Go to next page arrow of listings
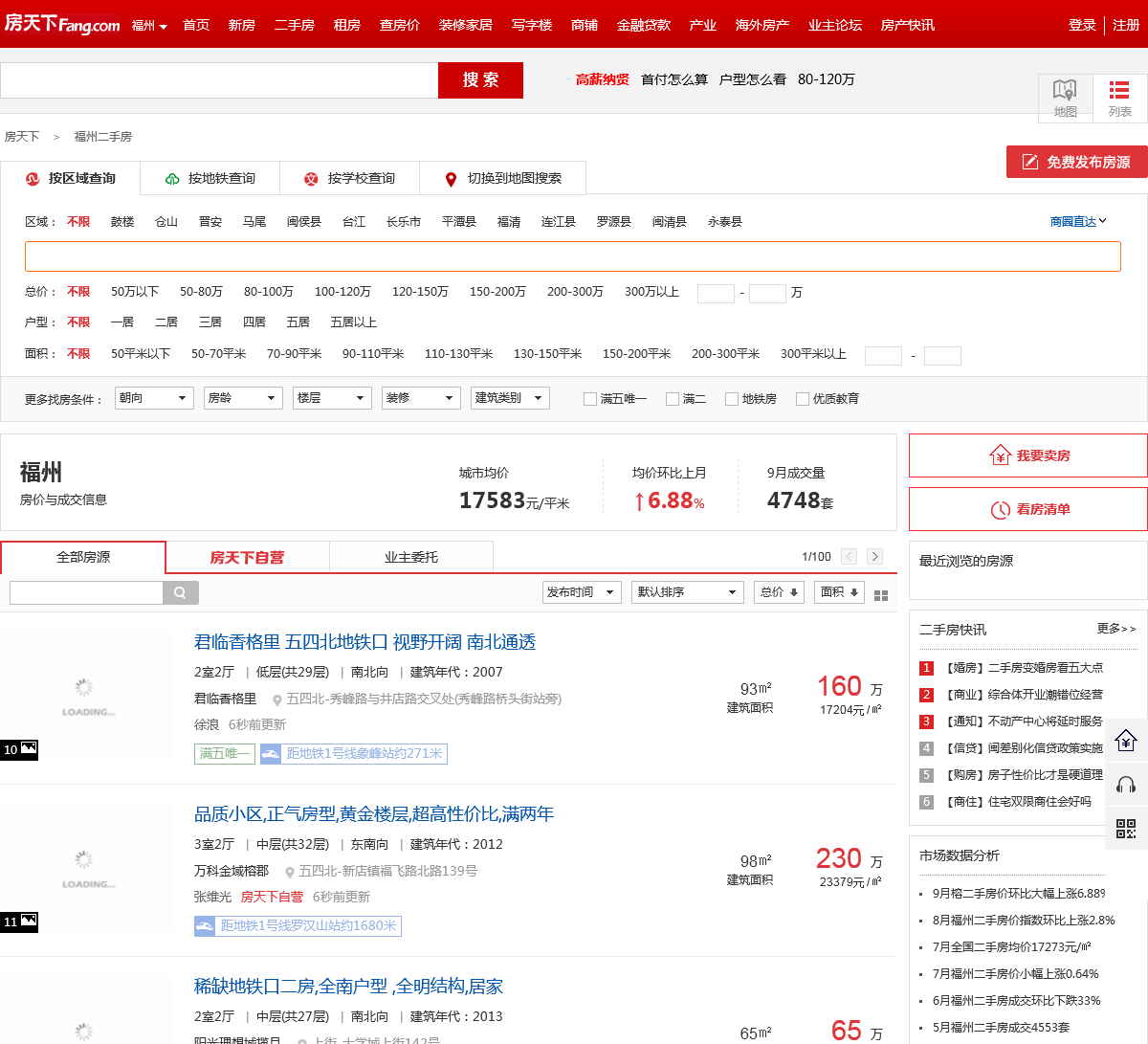The image size is (1148, 1044). [x=874, y=557]
